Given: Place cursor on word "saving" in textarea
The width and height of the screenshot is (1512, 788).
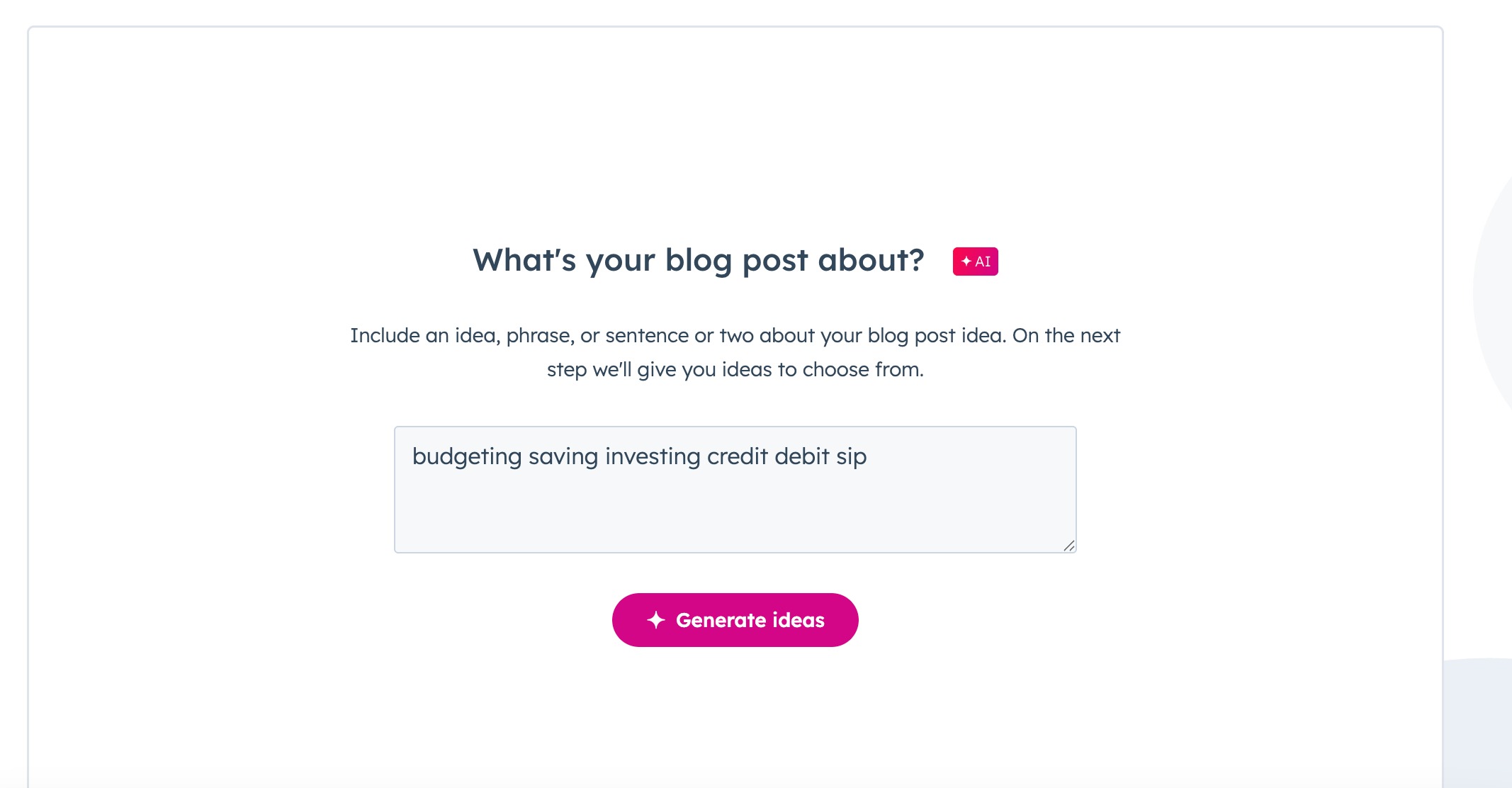Looking at the screenshot, I should tap(563, 457).
